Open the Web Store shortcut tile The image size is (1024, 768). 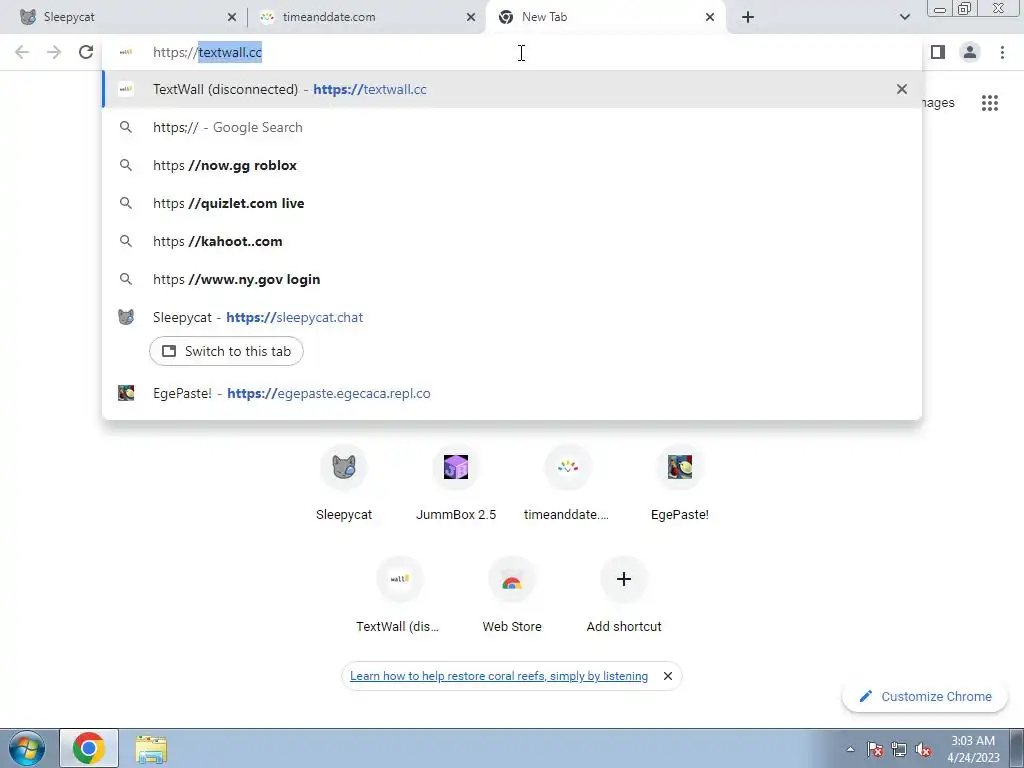tap(512, 594)
